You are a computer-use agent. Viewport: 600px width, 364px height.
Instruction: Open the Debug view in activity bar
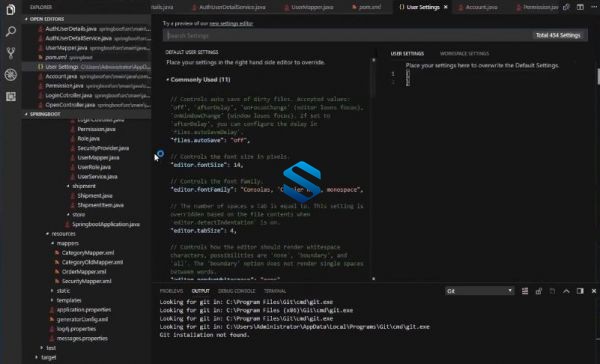pos(11,75)
